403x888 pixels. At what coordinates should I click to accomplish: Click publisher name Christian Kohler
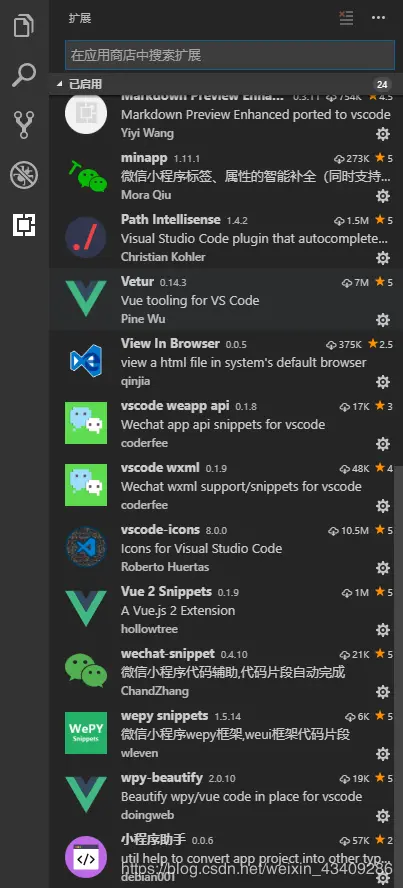163,257
